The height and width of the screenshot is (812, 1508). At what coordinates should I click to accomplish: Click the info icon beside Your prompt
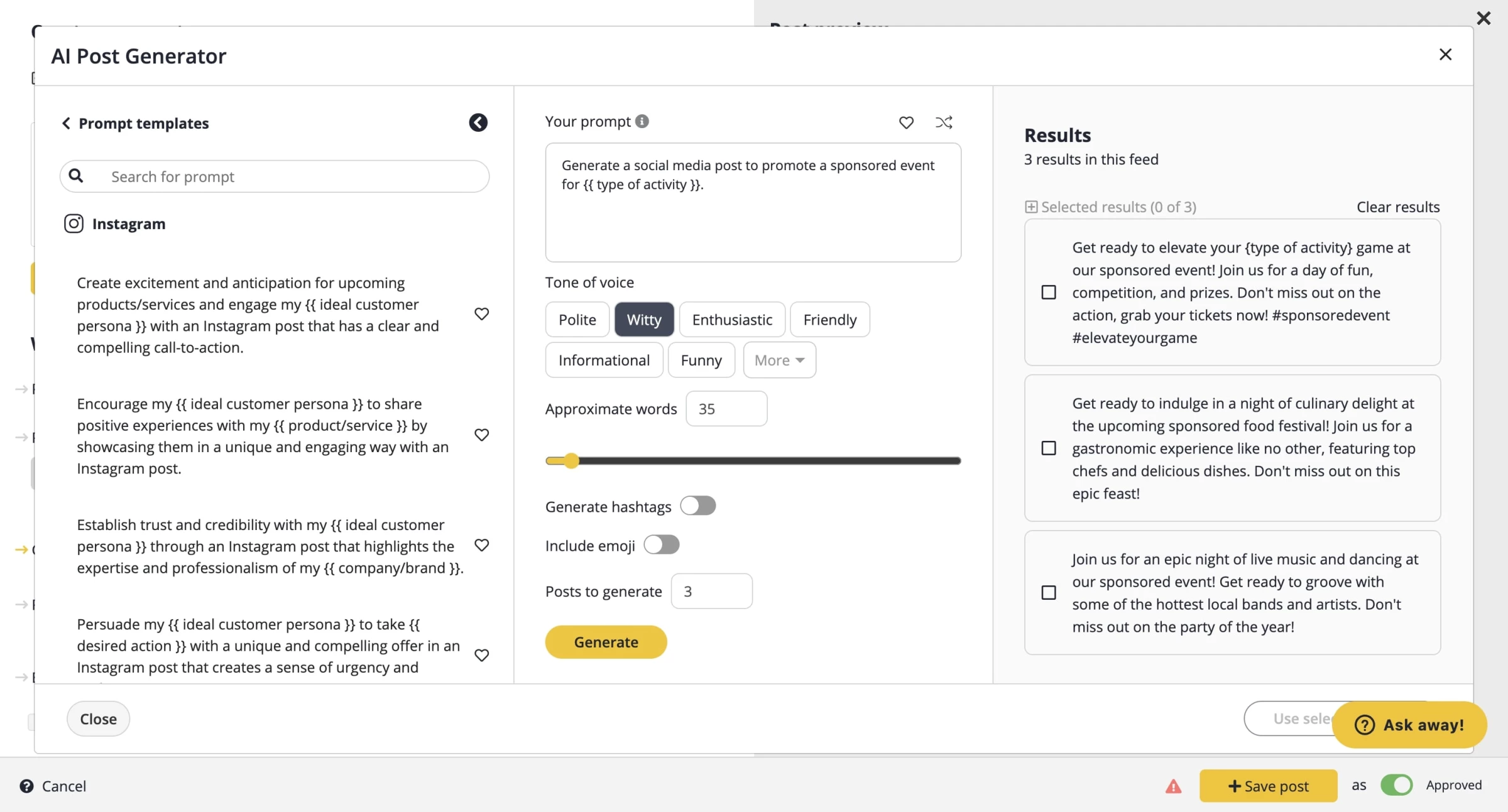(642, 121)
